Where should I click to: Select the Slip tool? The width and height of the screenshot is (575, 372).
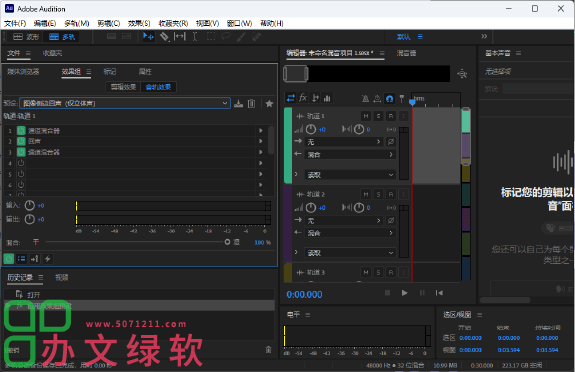(180, 36)
